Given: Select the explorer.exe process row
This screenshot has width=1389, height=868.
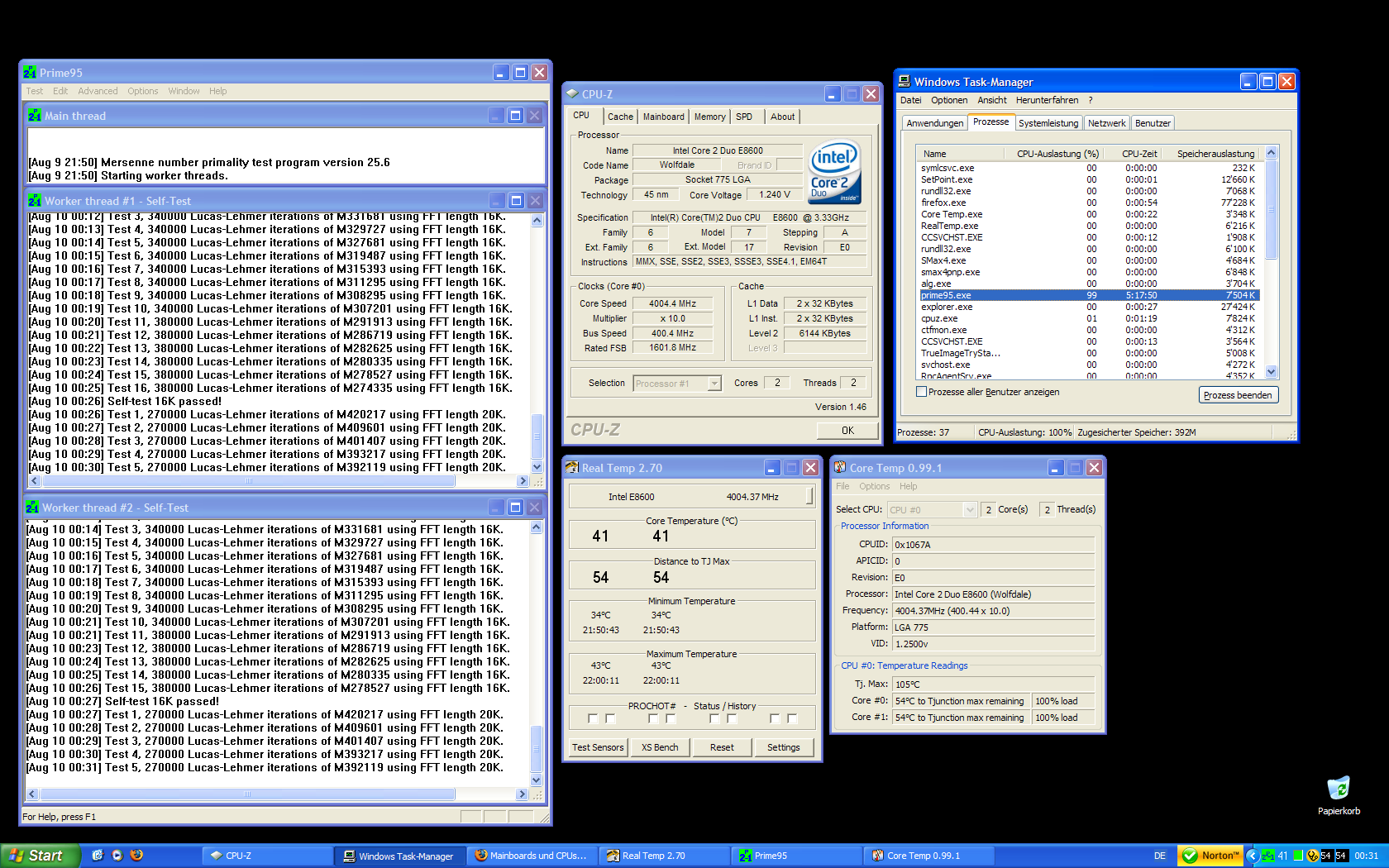Looking at the screenshot, I should pyautogui.click(x=1089, y=307).
